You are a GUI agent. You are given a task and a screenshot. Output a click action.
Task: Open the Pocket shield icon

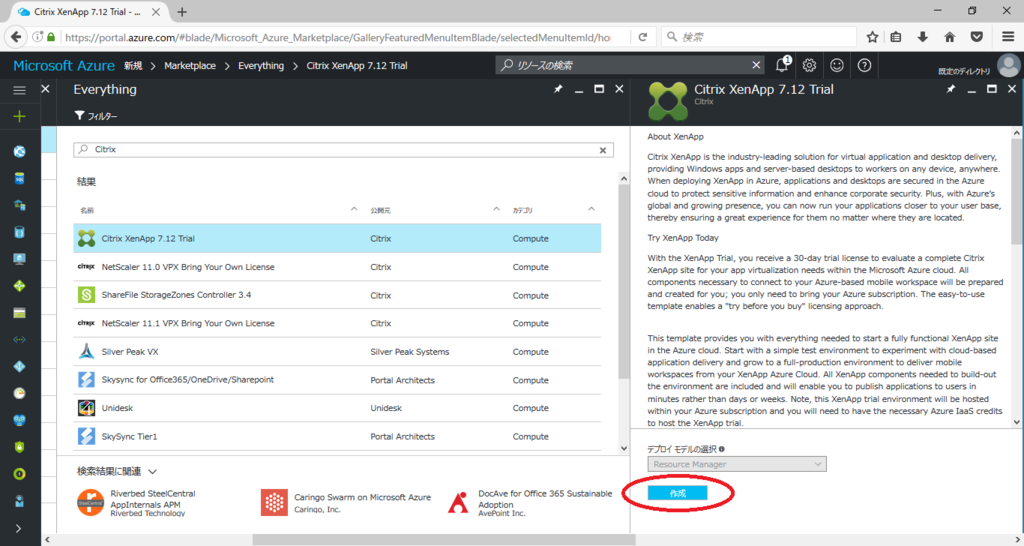click(x=977, y=37)
